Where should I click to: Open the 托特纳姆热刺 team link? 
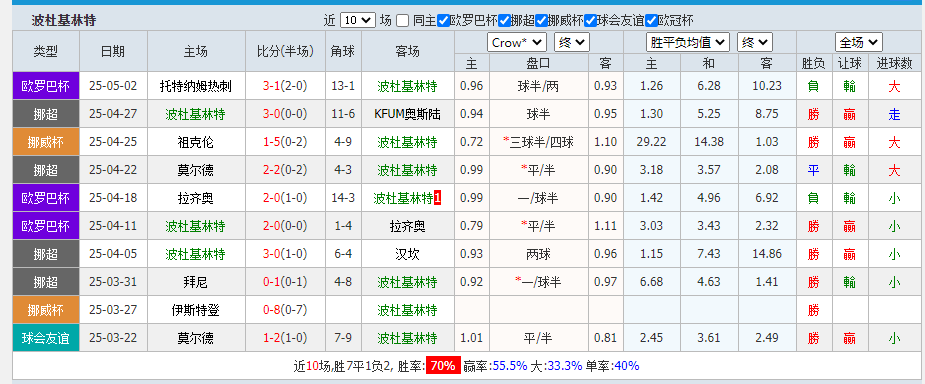195,86
